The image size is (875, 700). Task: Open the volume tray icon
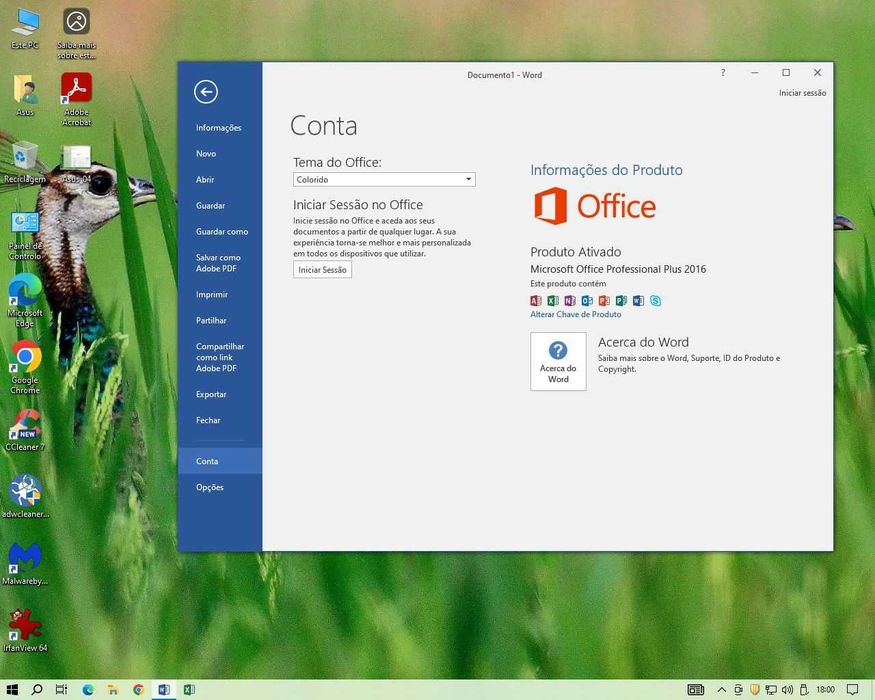click(787, 690)
